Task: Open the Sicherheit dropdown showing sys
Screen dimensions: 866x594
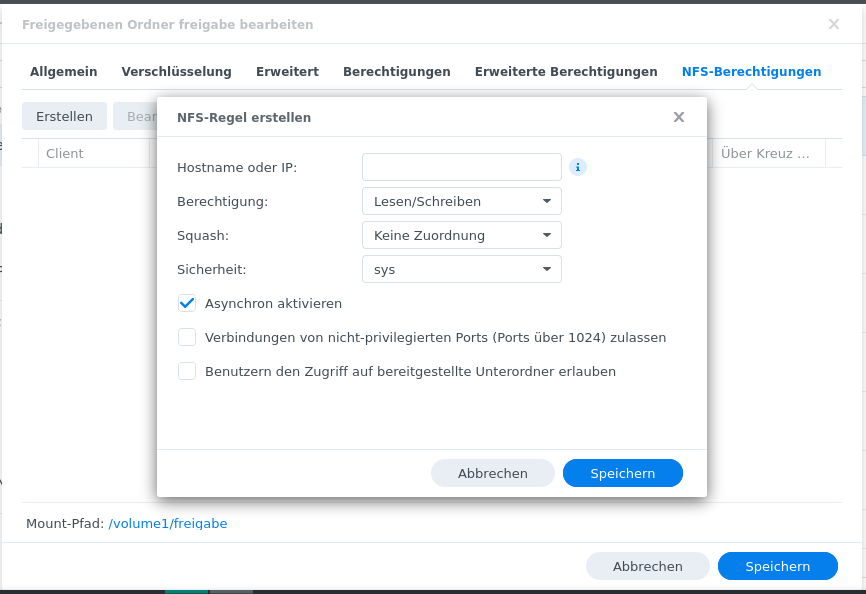Action: [461, 269]
